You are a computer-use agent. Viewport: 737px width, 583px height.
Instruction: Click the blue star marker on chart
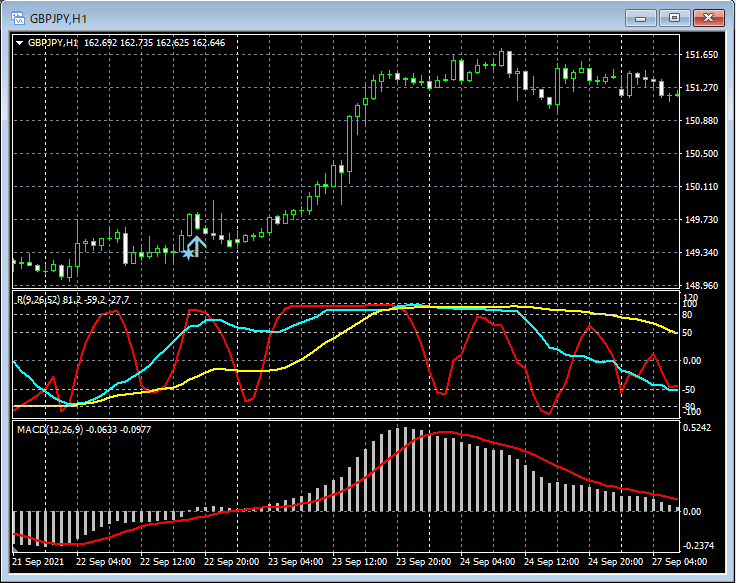point(188,254)
